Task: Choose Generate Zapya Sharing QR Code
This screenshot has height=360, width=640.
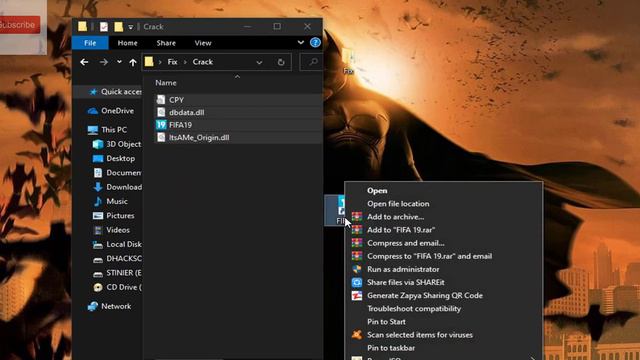Action: point(424,296)
